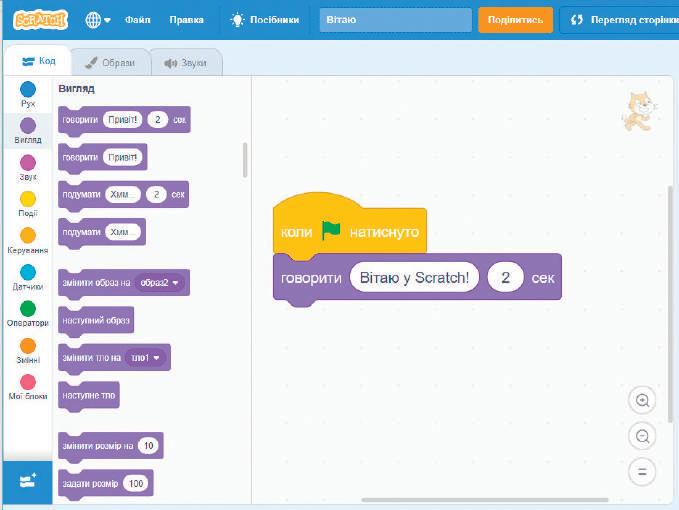
Task: Select the purple Вигляд category
Action: tap(28, 130)
